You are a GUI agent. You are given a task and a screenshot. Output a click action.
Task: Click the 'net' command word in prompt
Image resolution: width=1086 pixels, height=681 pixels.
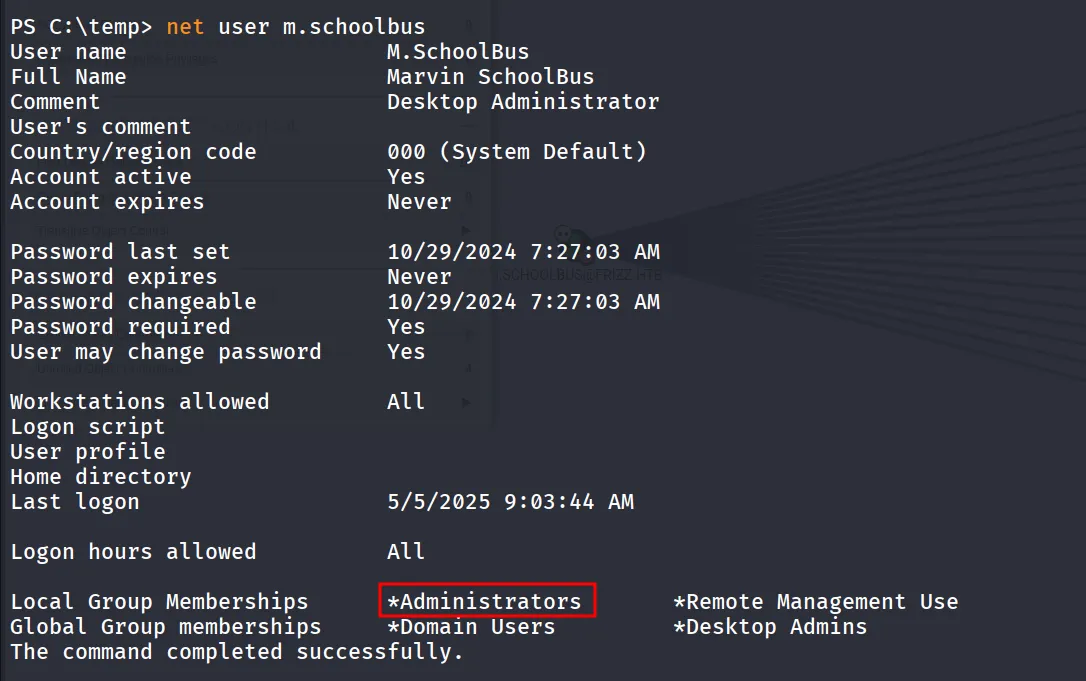click(x=185, y=27)
